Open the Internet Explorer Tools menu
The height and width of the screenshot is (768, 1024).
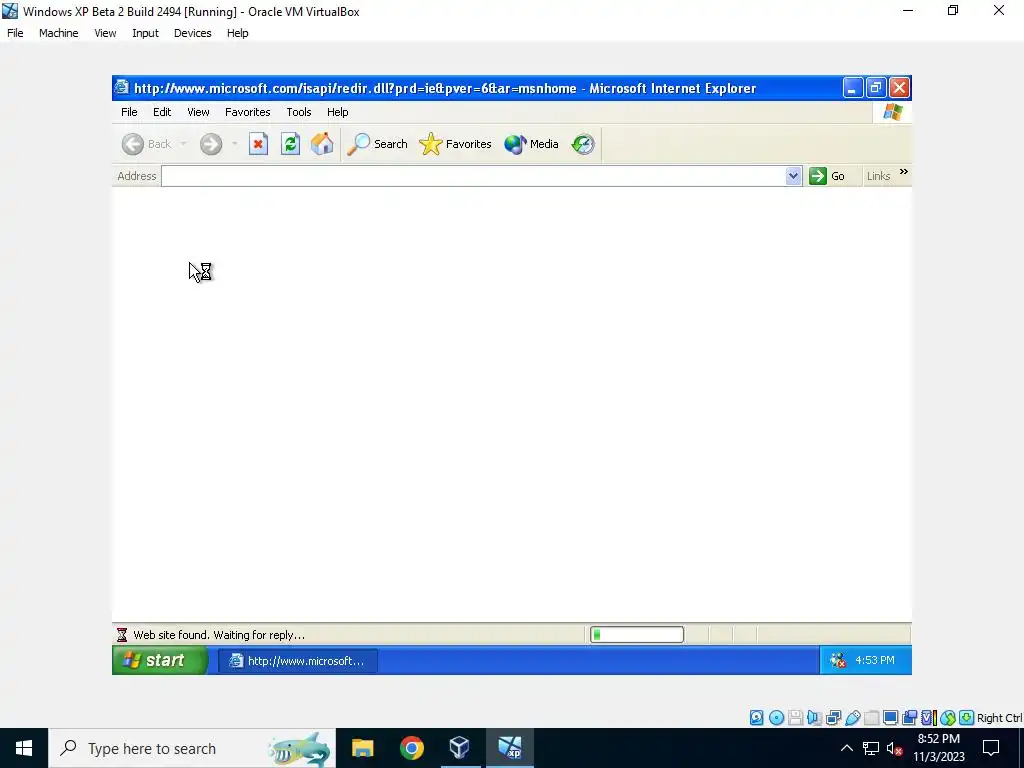pos(298,112)
